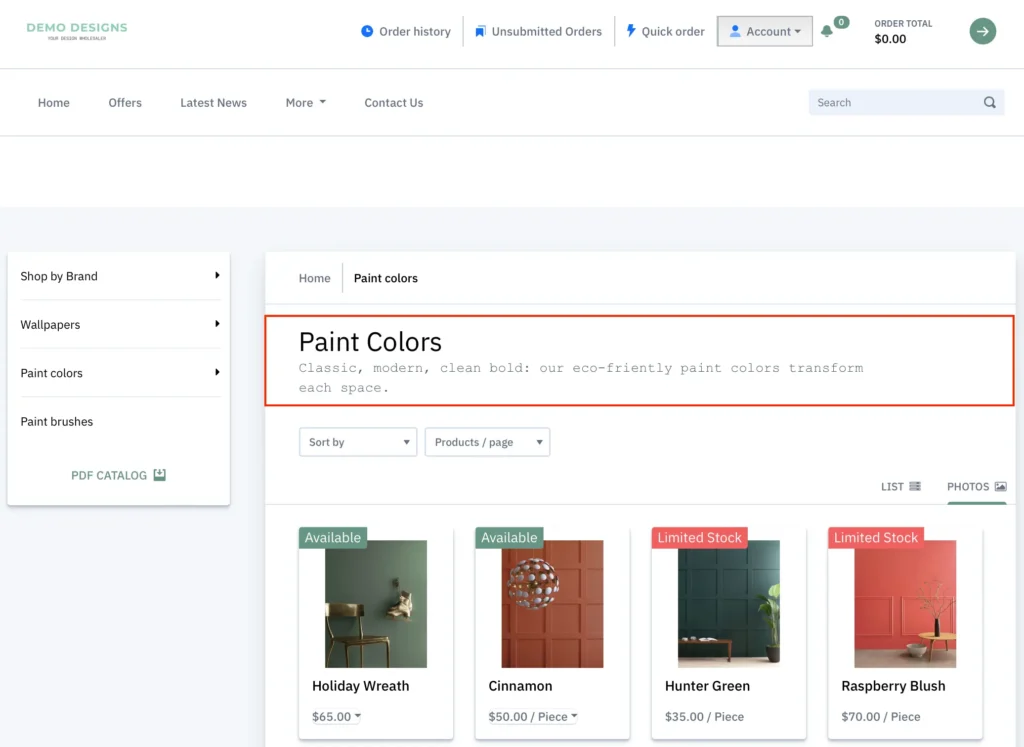Image resolution: width=1024 pixels, height=747 pixels.
Task: Click the Demo Designs logo
Action: pyautogui.click(x=77, y=31)
